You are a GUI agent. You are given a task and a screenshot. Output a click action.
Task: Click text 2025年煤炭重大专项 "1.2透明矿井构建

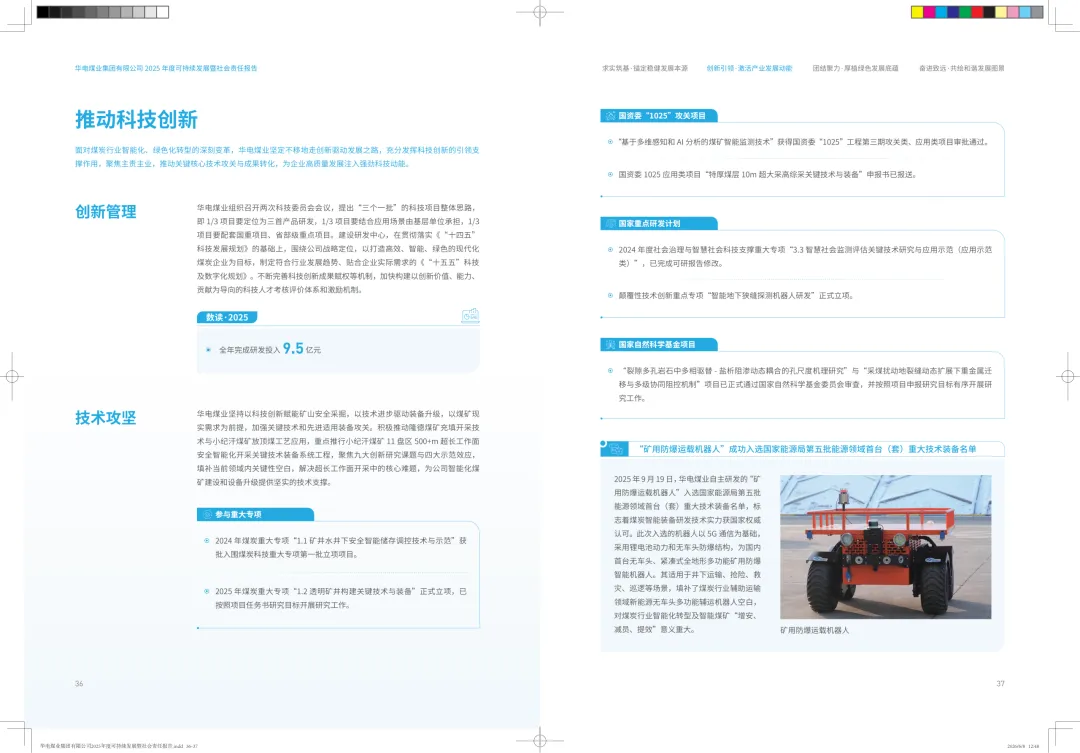click(341, 598)
